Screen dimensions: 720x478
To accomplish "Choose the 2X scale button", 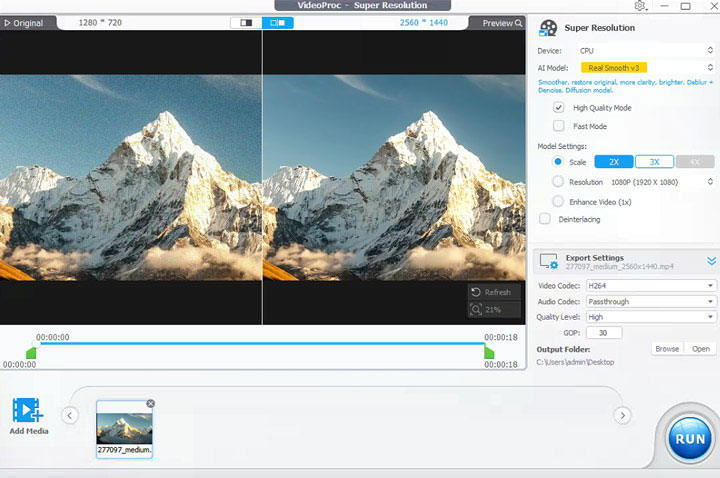I will pyautogui.click(x=614, y=162).
